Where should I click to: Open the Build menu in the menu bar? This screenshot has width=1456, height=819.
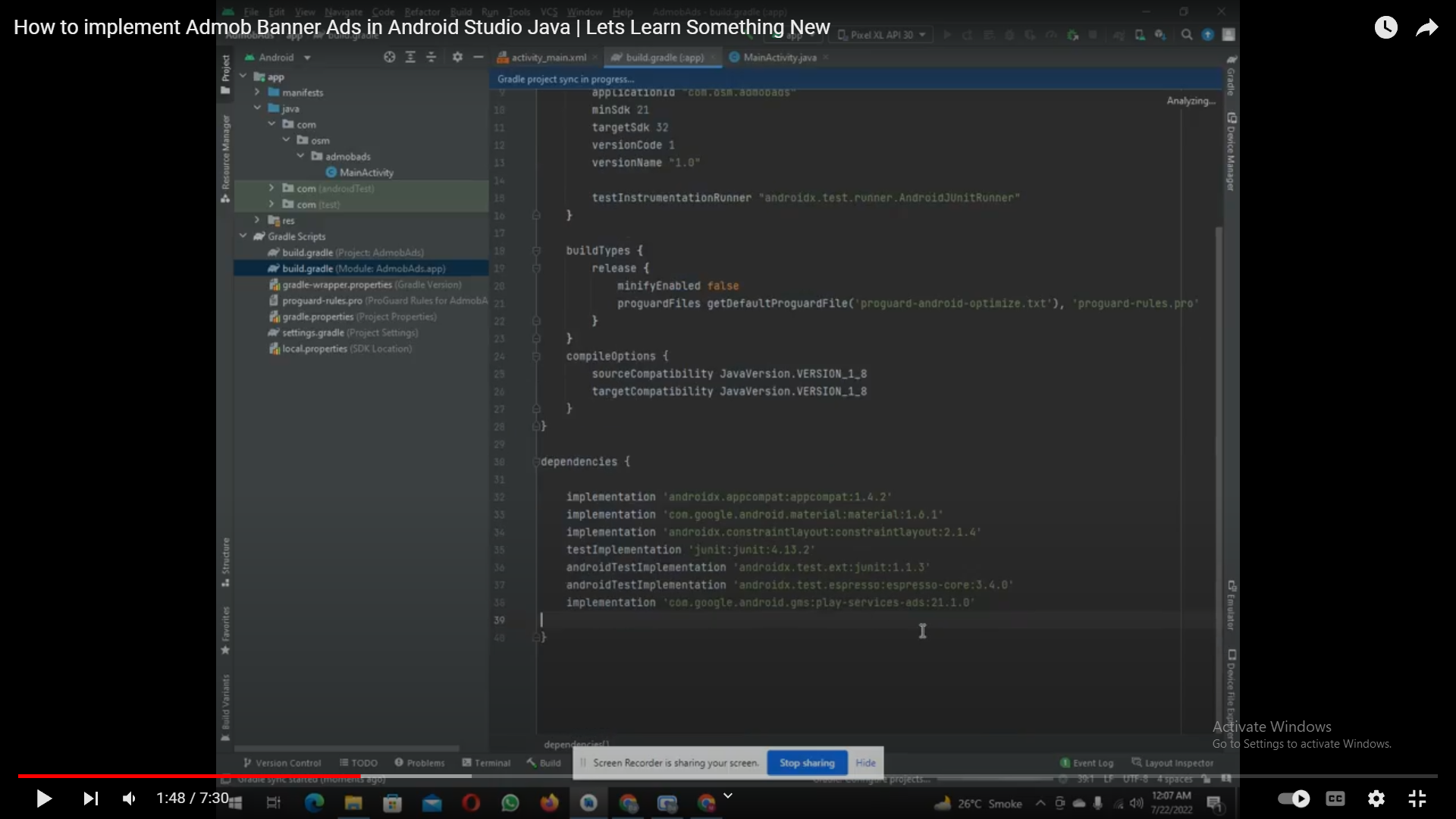(460, 12)
